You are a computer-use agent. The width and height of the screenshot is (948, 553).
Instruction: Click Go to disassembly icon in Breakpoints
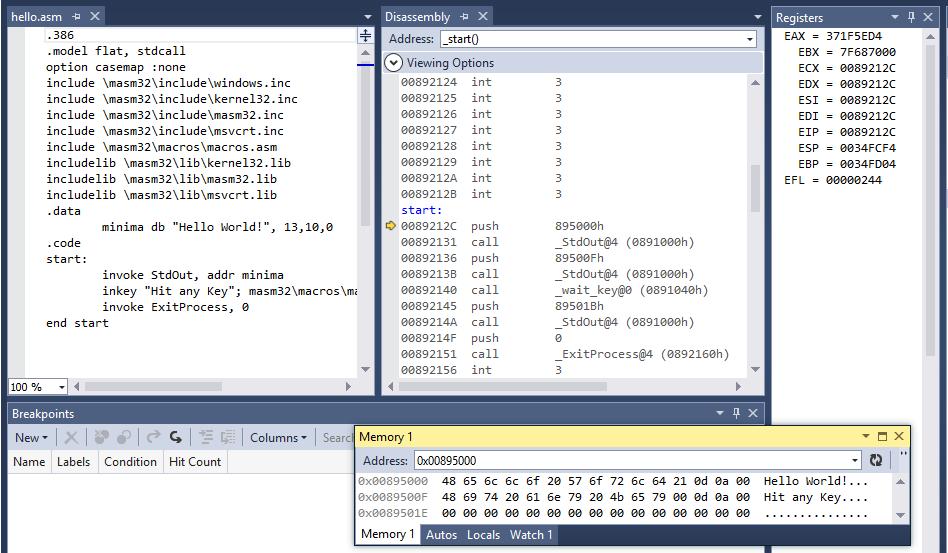tap(228, 438)
